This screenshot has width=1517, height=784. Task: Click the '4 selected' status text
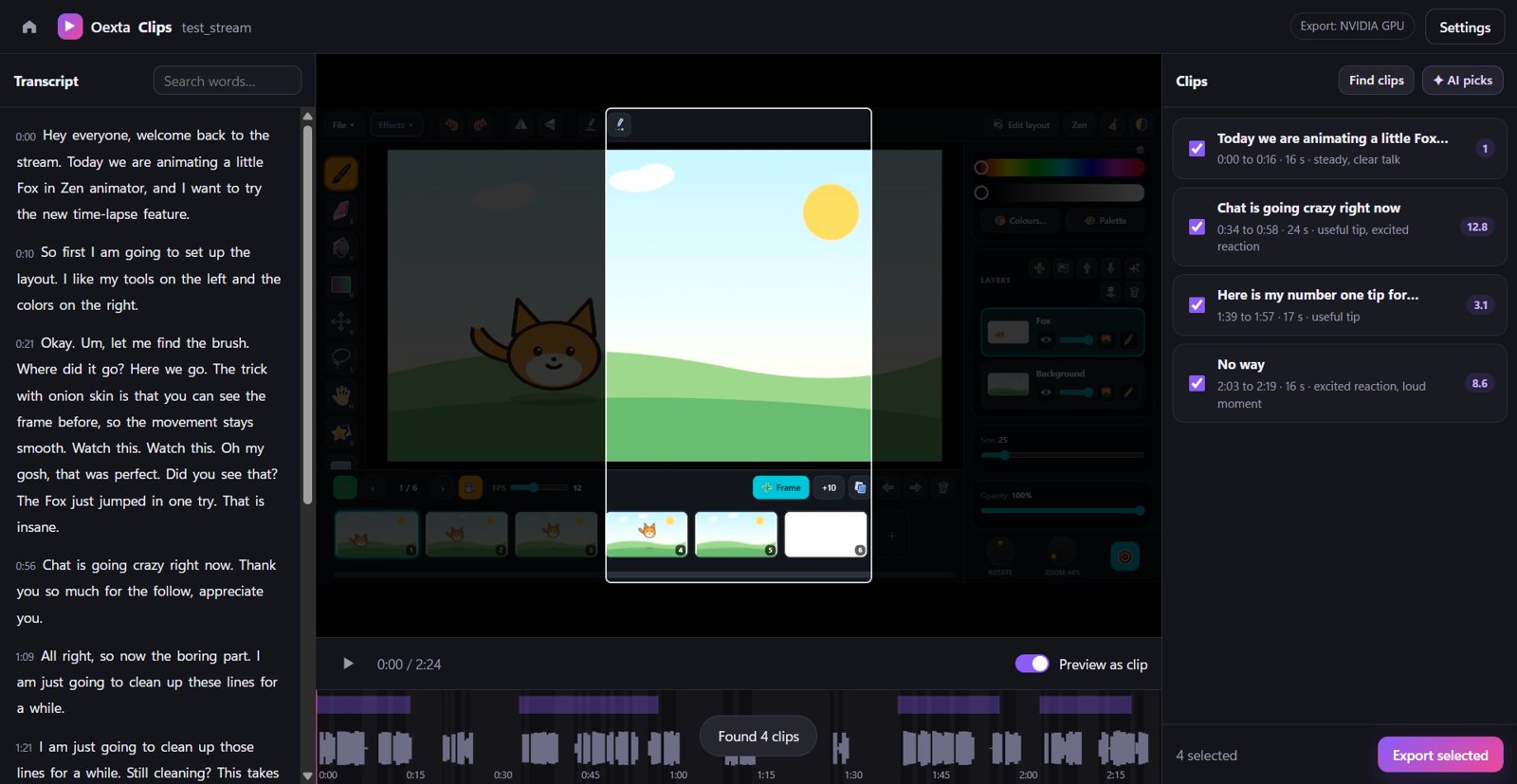point(1206,756)
